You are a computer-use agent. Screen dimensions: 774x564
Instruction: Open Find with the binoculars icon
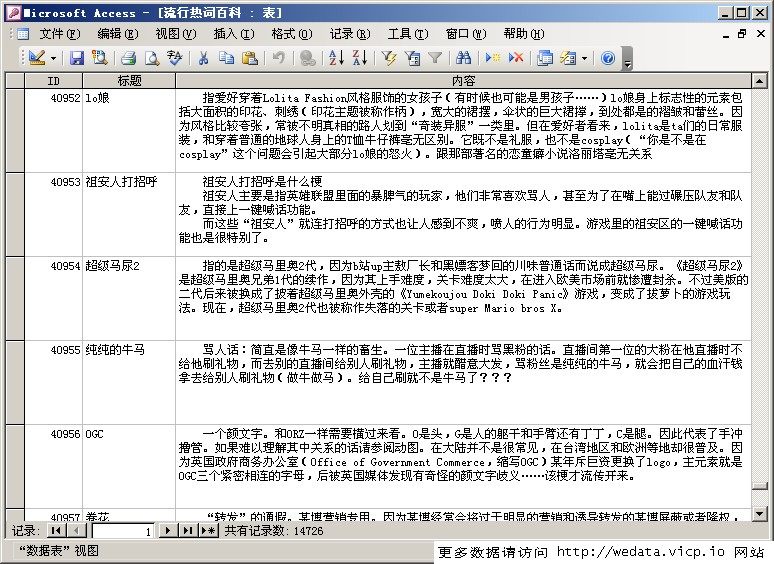pyautogui.click(x=464, y=58)
